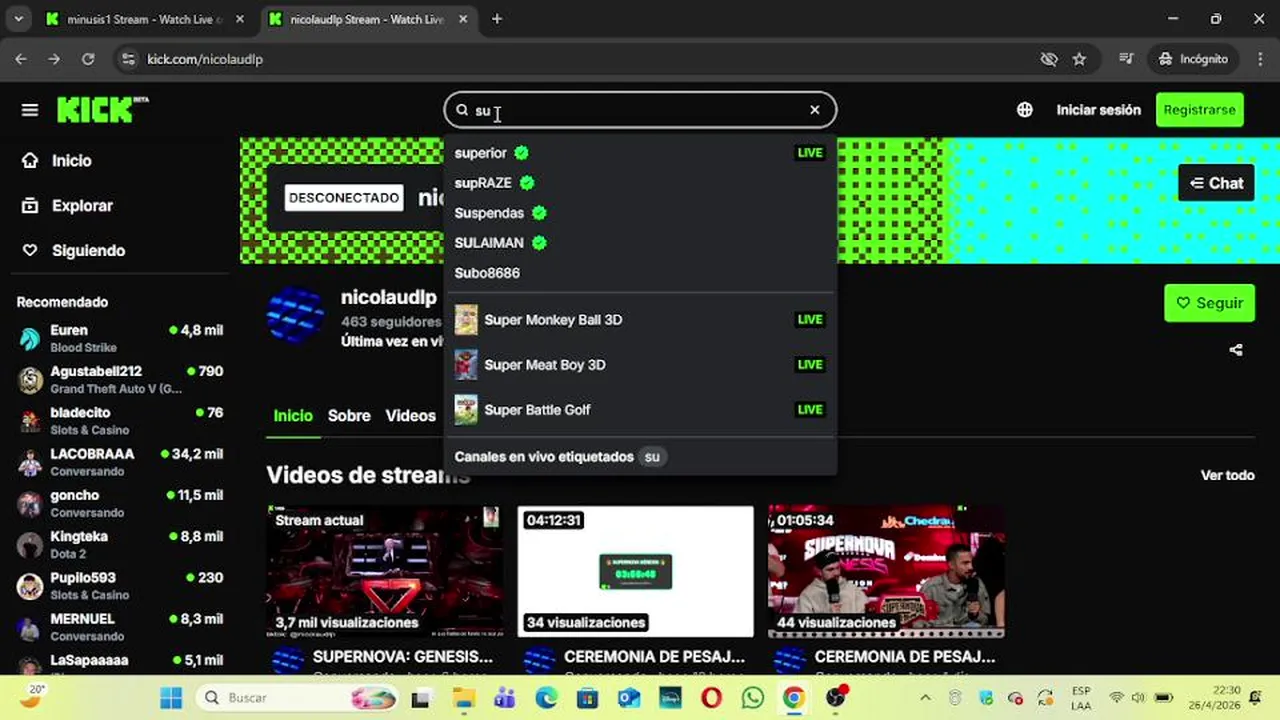The height and width of the screenshot is (720, 1280).
Task: Open Chrome three-dot menu
Action: click(1258, 59)
